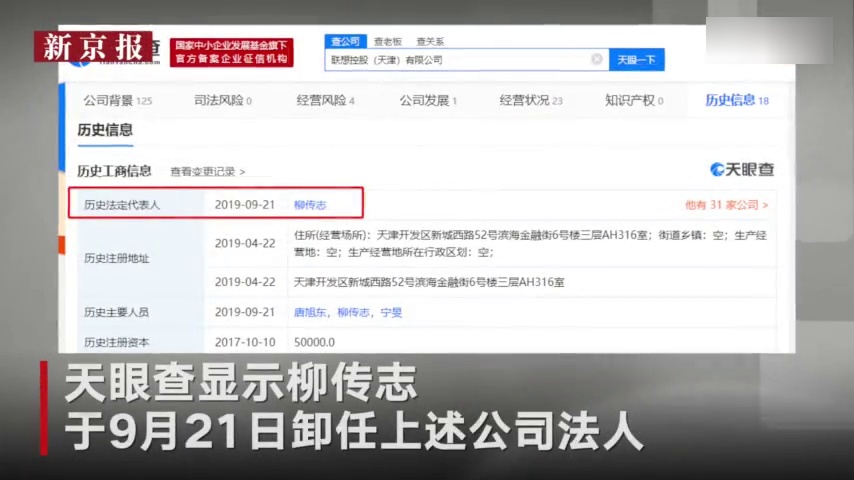The width and height of the screenshot is (854, 480).
Task: Focus the company name search field
Action: tap(467, 59)
